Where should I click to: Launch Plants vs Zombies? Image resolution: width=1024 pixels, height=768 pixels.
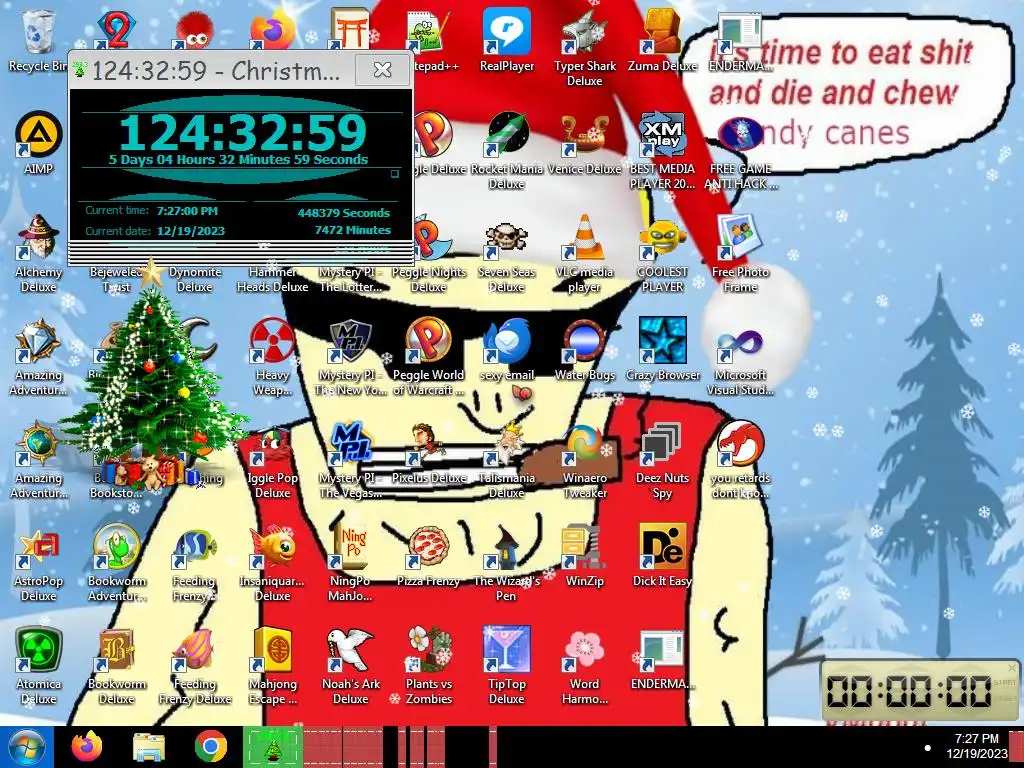(428, 666)
